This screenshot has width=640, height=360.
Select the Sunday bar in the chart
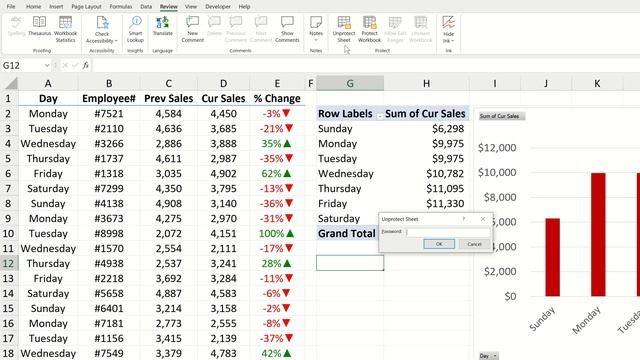coord(553,257)
